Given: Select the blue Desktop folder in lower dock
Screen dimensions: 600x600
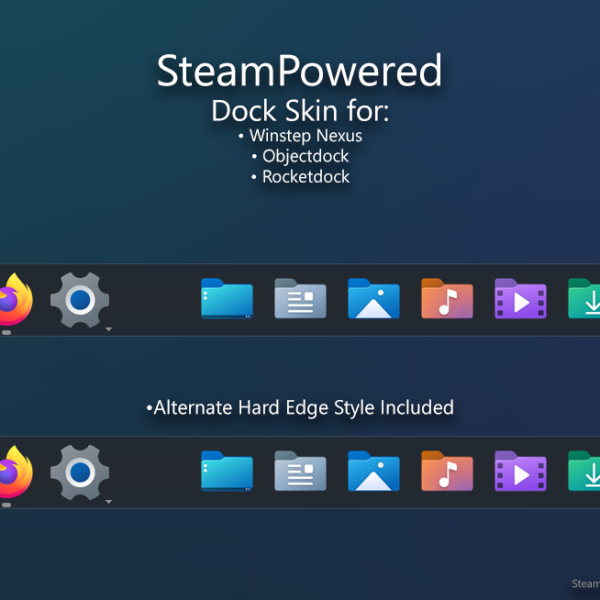Looking at the screenshot, I should [x=227, y=471].
